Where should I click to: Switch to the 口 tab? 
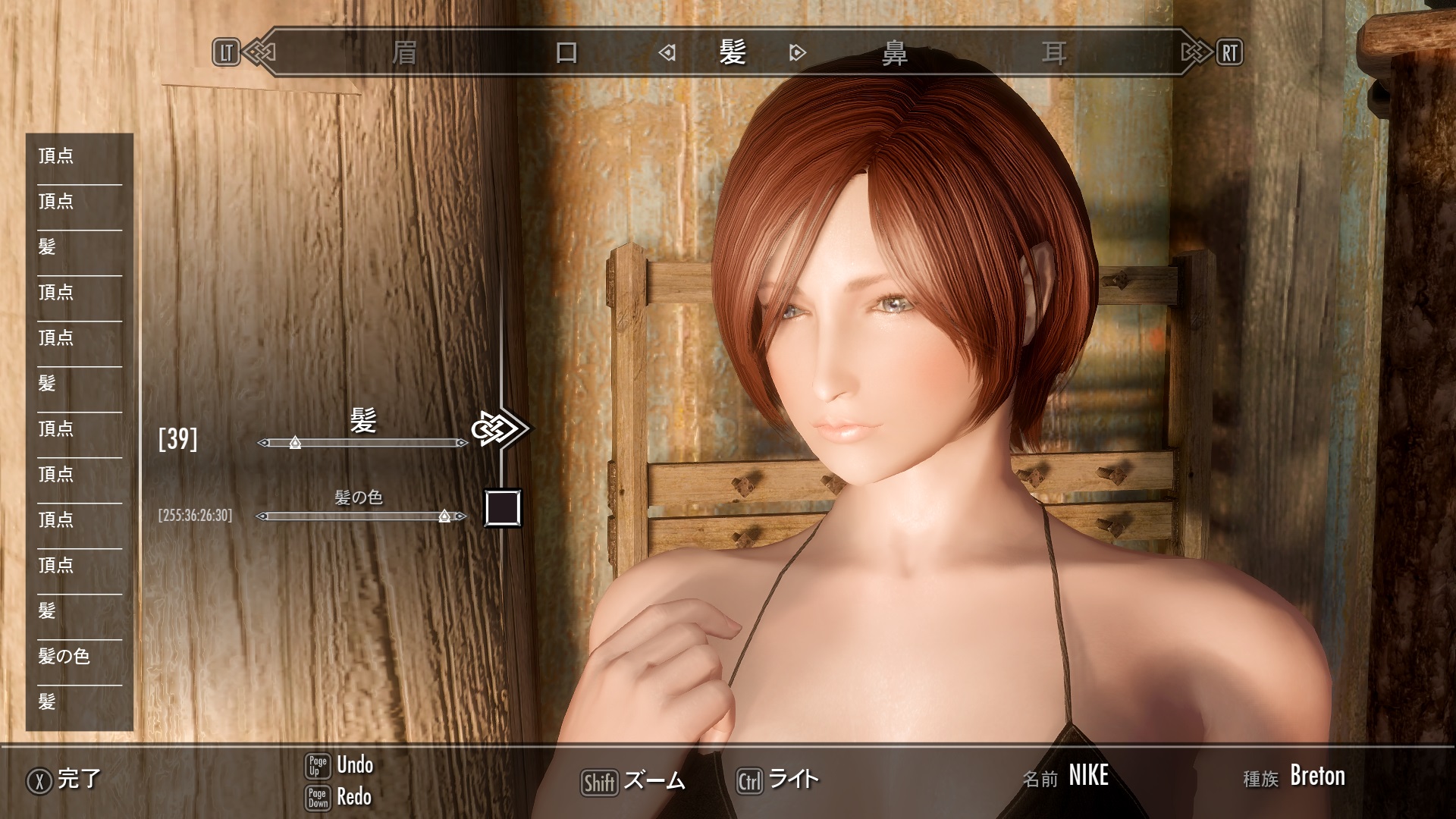[566, 53]
